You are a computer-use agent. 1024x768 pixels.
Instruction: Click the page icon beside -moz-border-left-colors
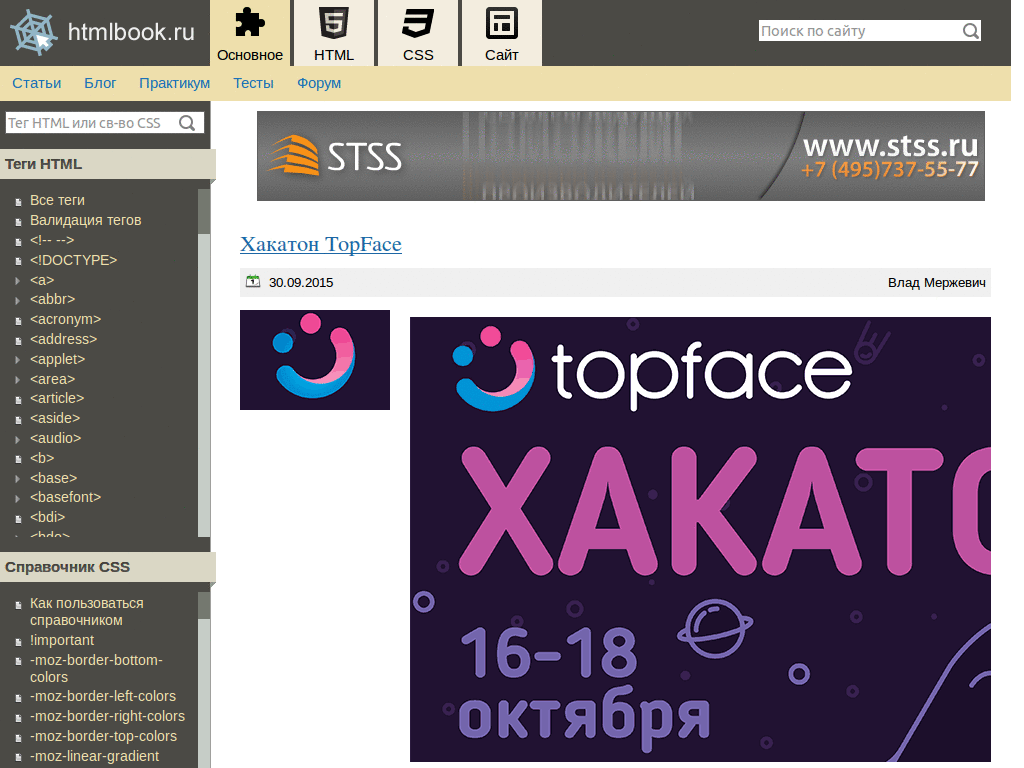pos(18,698)
